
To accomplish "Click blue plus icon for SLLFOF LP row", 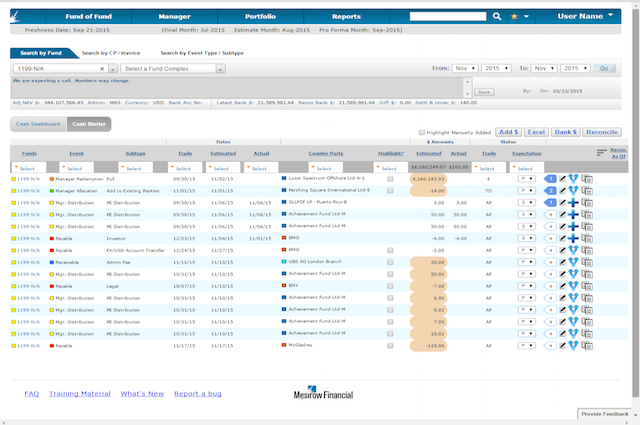I will pyautogui.click(x=573, y=202).
